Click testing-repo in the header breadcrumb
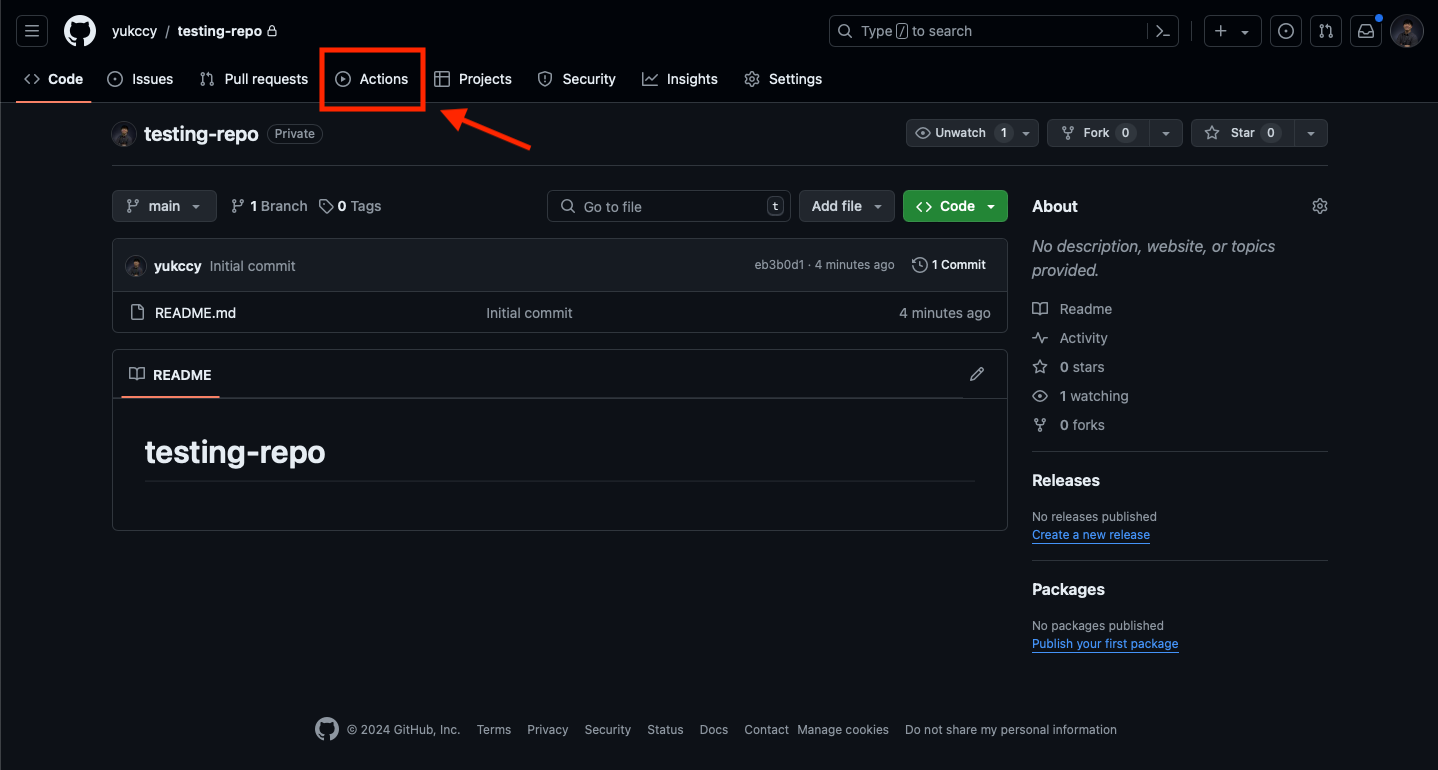1438x770 pixels. coord(219,31)
